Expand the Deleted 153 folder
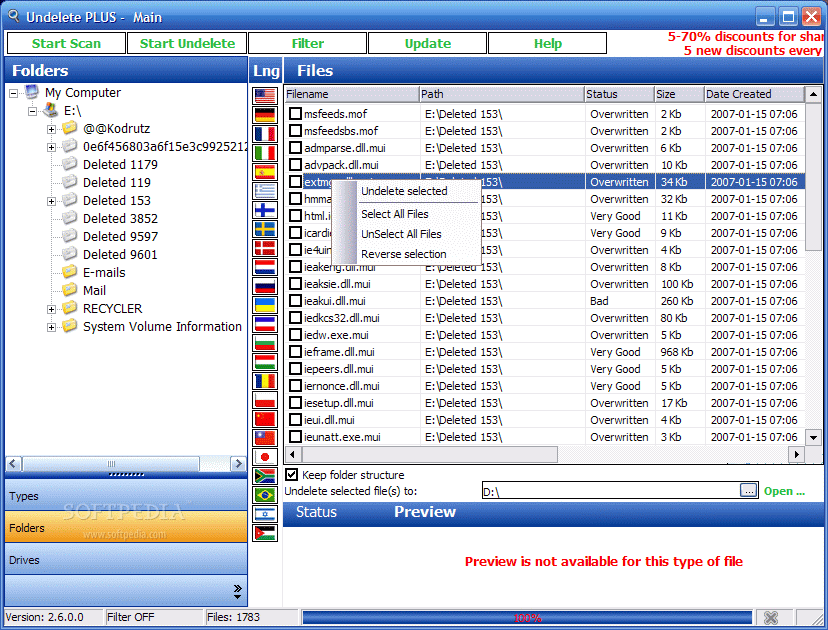Viewport: 828px width, 630px height. click(51, 201)
